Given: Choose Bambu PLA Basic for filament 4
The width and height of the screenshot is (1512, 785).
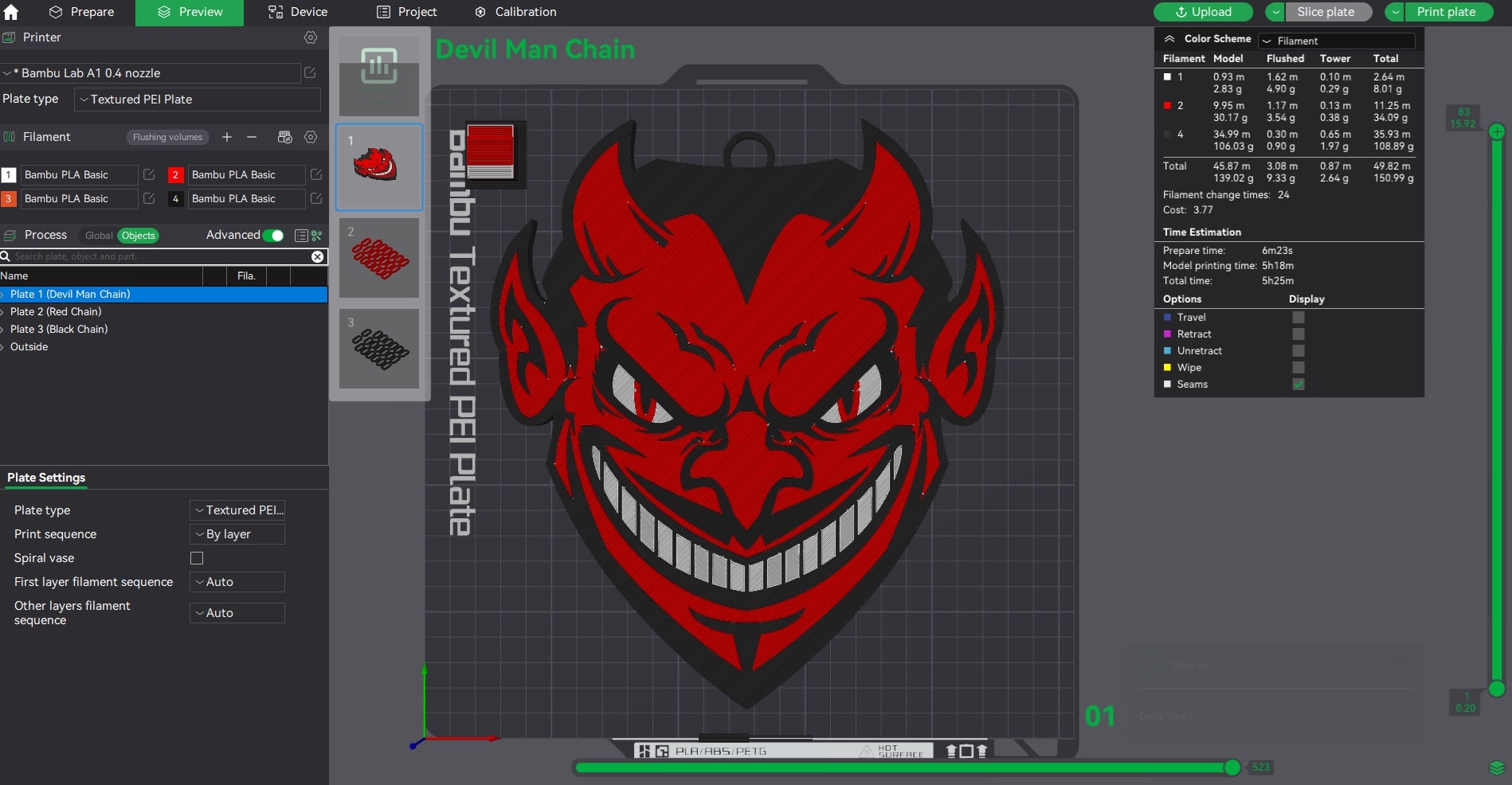Looking at the screenshot, I should pyautogui.click(x=247, y=198).
